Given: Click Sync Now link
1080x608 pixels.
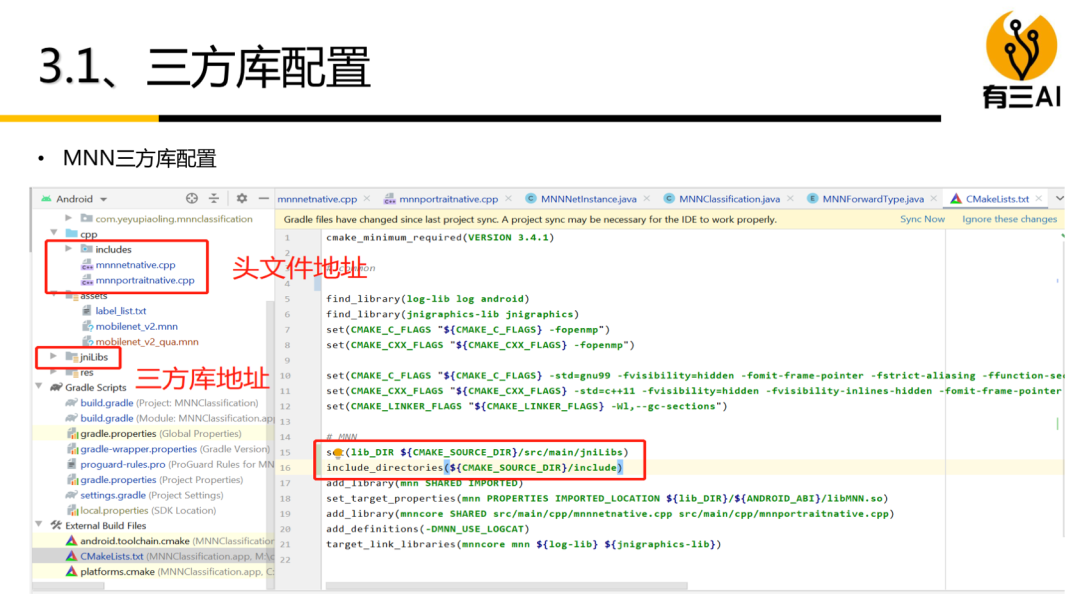Looking at the screenshot, I should tap(922, 219).
